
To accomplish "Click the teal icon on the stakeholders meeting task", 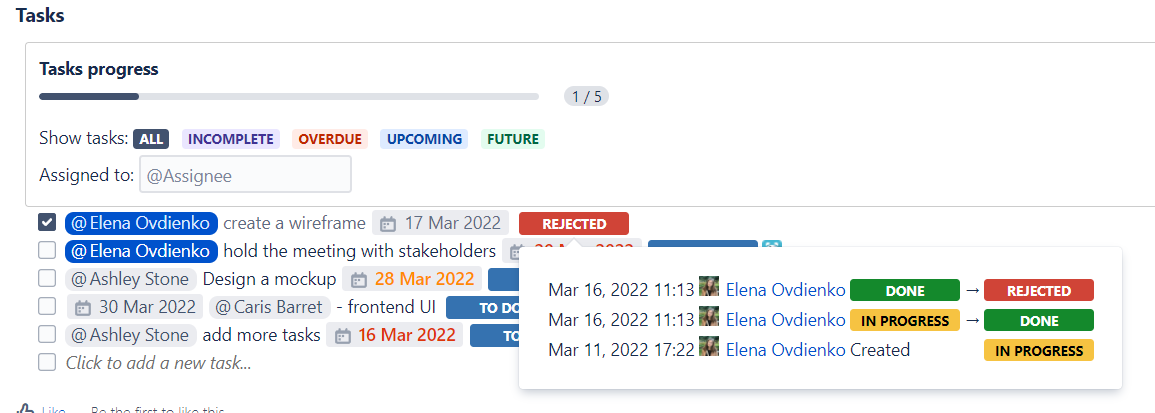I will [x=771, y=248].
